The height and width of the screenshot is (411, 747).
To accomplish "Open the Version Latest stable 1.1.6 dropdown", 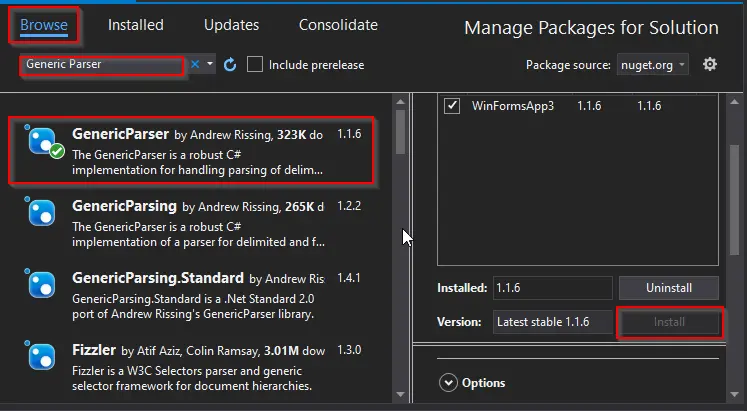I will (553, 322).
